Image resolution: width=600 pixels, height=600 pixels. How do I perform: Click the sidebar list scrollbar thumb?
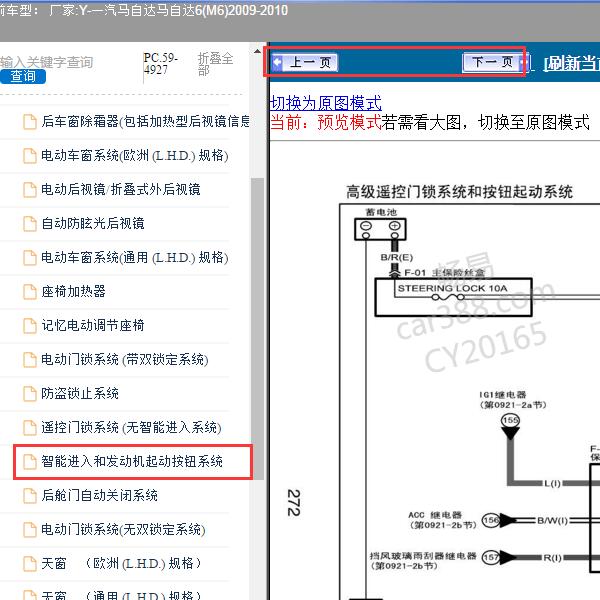point(258,329)
